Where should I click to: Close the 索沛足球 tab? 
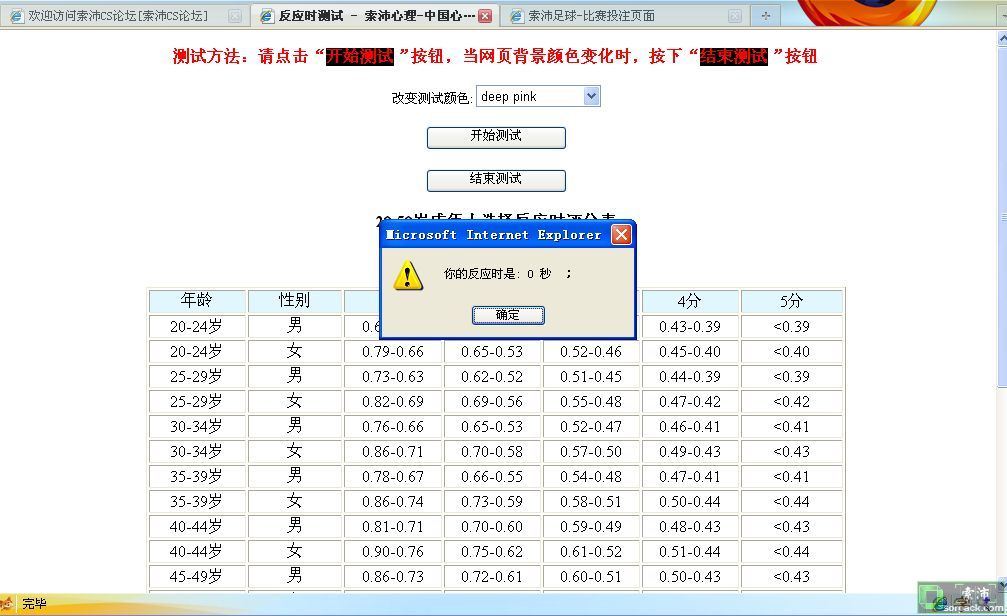pyautogui.click(x=735, y=16)
